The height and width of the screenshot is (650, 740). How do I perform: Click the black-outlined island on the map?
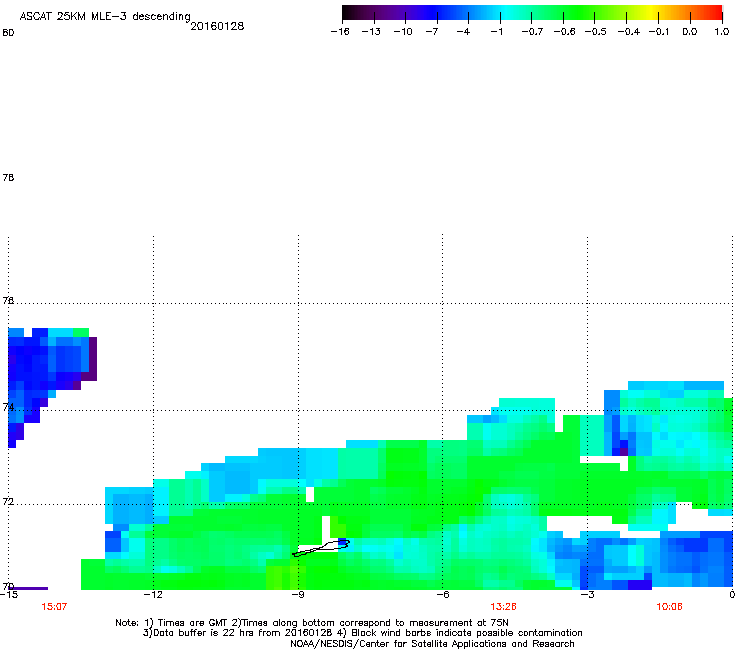(x=321, y=548)
